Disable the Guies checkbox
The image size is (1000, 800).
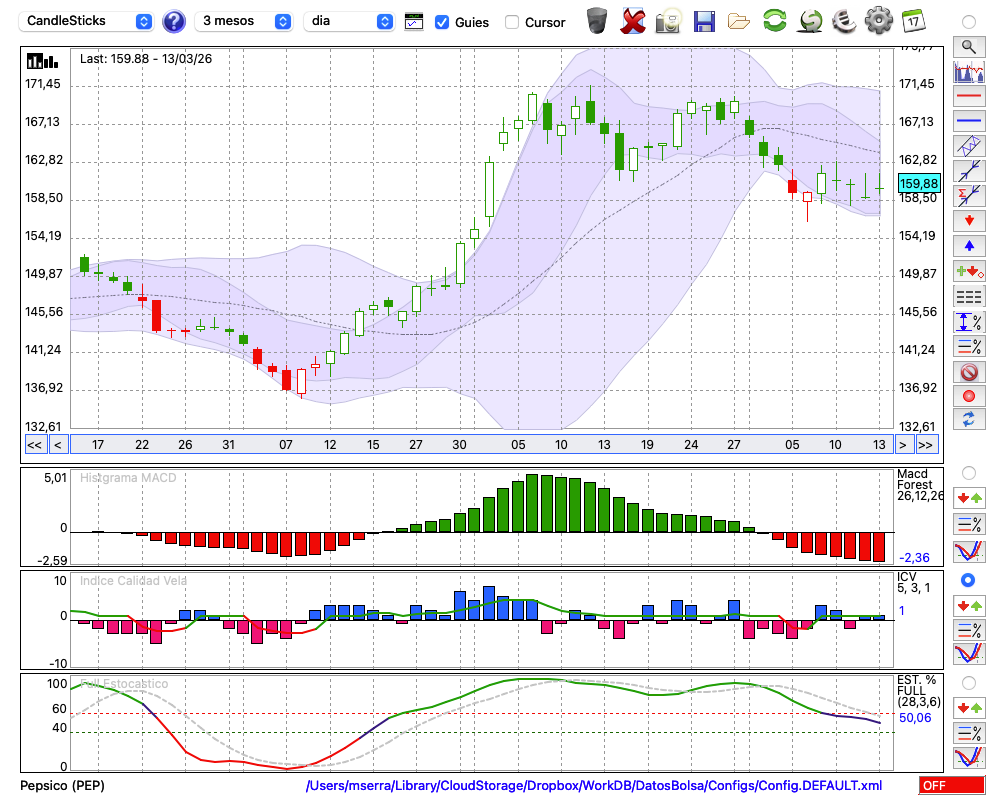(442, 22)
